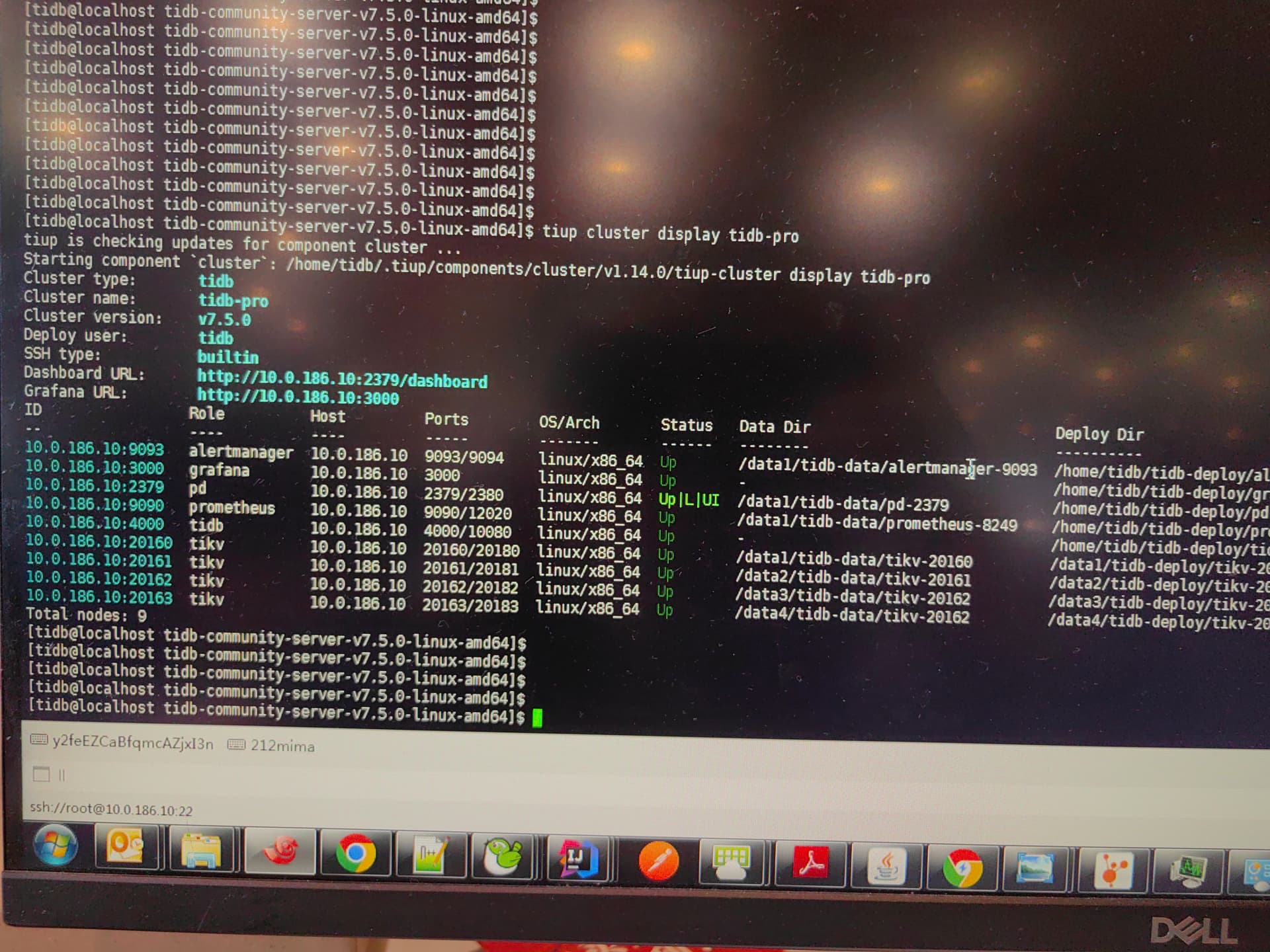
Task: Select the red swirl Xshell taskbar icon
Action: click(x=280, y=850)
